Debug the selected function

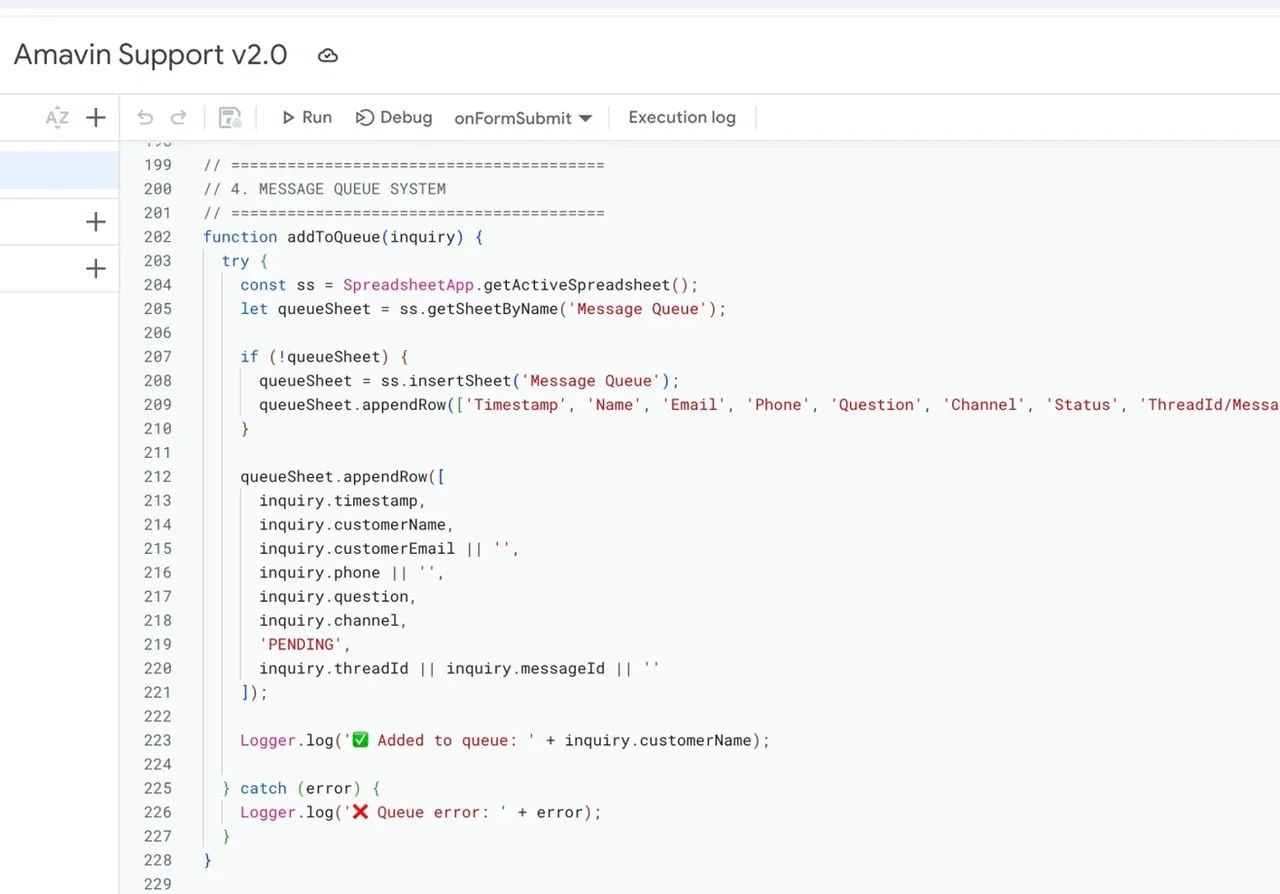coord(394,118)
